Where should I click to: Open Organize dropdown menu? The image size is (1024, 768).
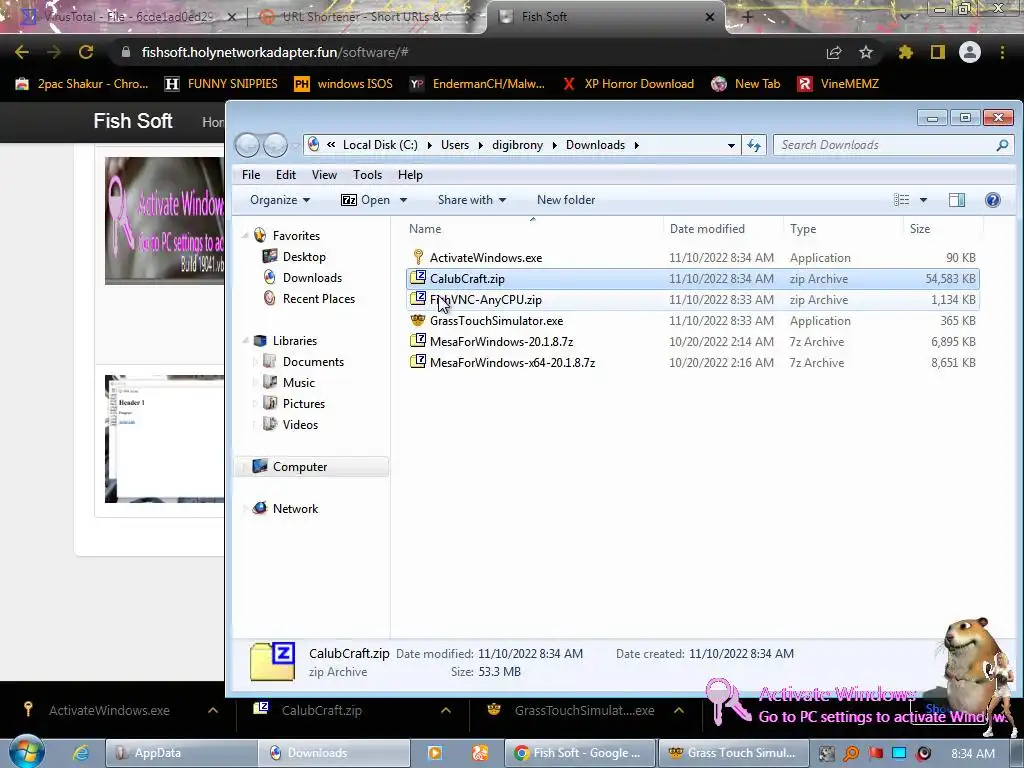(x=280, y=200)
